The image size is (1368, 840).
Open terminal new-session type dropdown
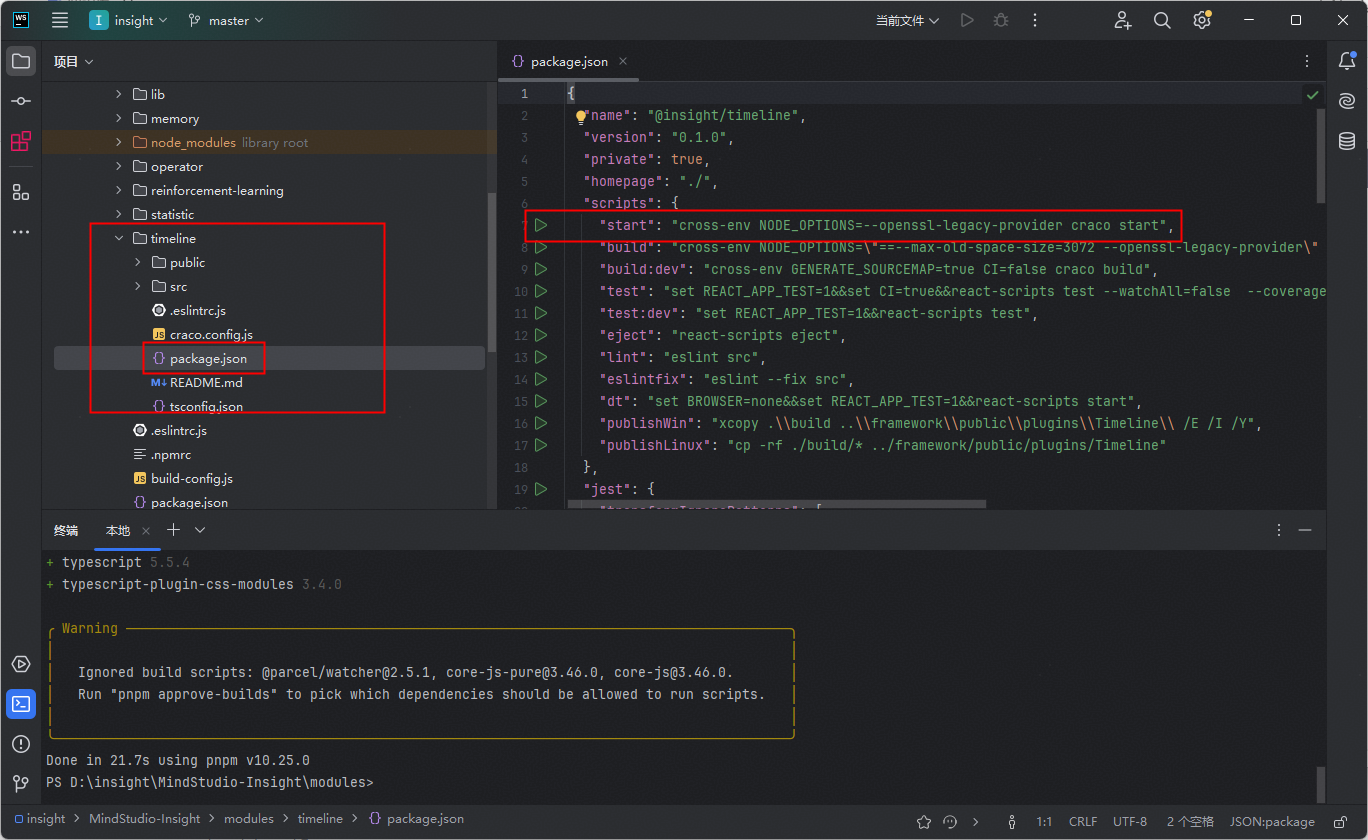200,530
